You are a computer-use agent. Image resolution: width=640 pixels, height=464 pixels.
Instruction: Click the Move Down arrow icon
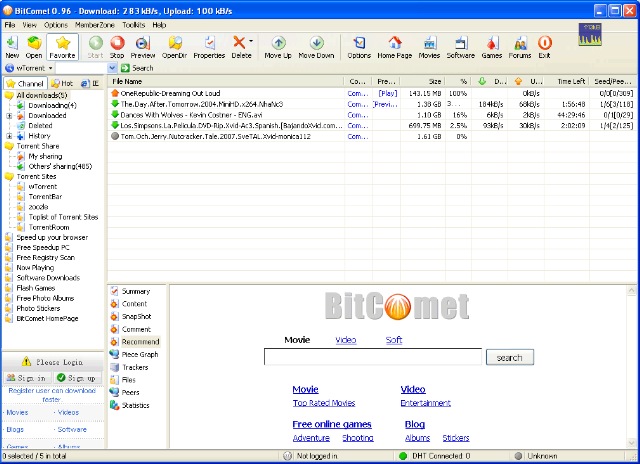[x=316, y=43]
